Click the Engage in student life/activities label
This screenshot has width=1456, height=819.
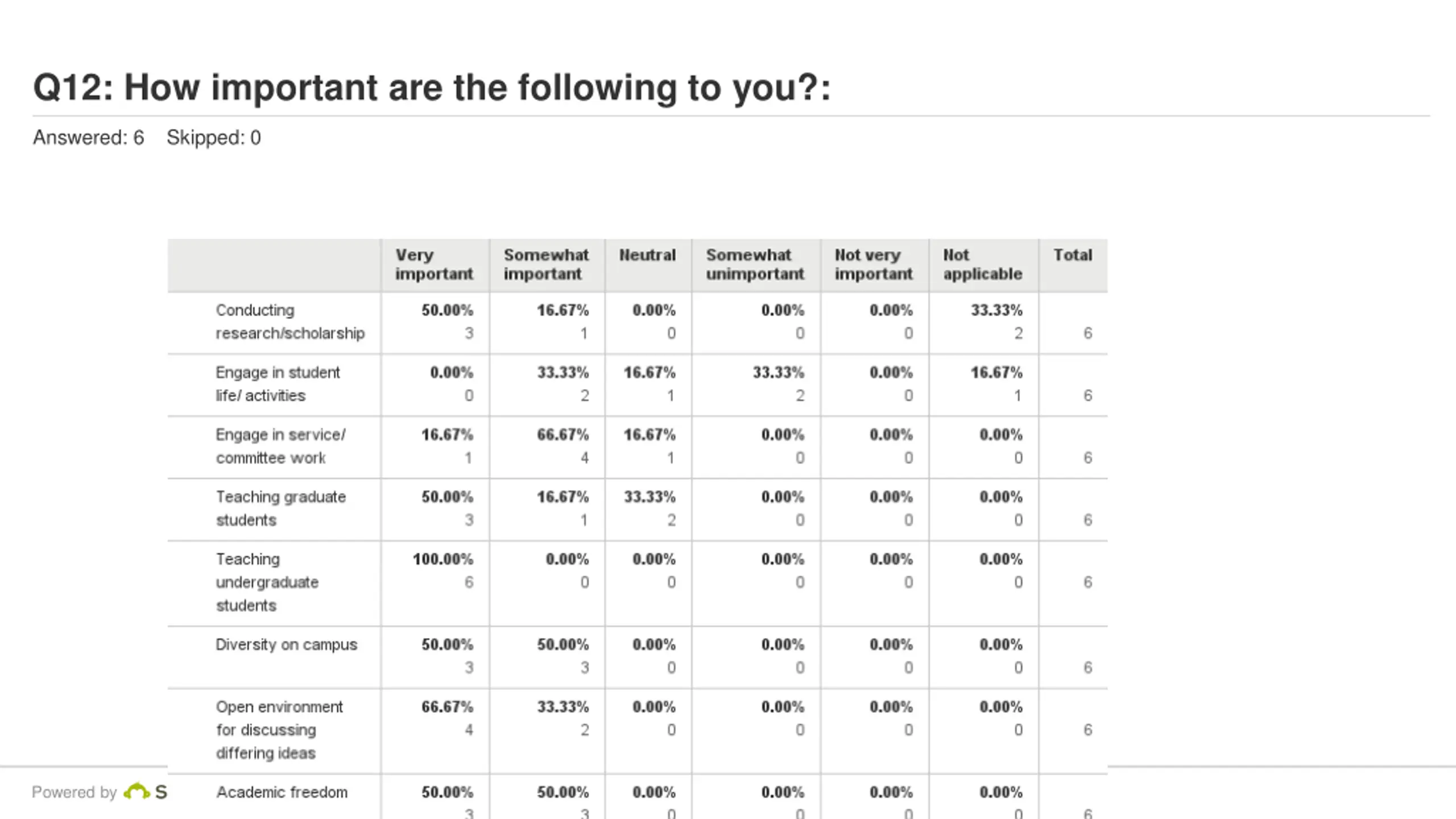[278, 384]
